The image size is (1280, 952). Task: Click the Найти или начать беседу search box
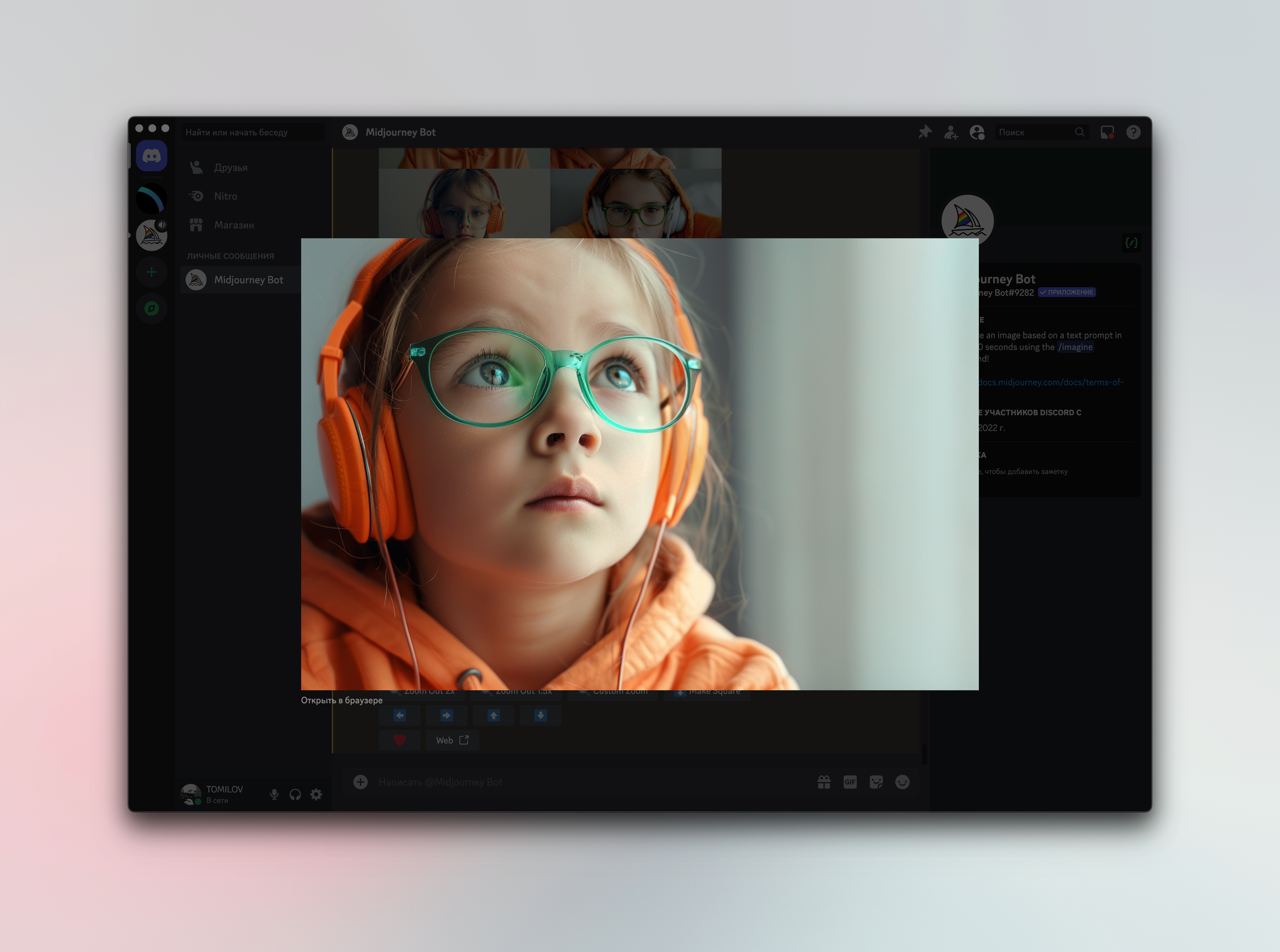pos(252,132)
